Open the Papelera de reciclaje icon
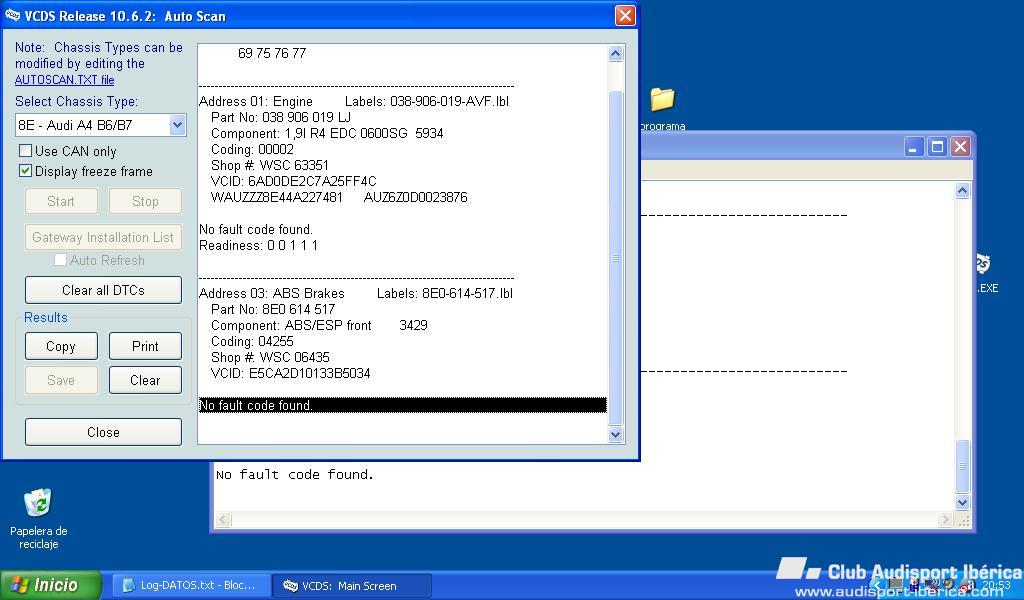The width and height of the screenshot is (1024, 600). 39,519
